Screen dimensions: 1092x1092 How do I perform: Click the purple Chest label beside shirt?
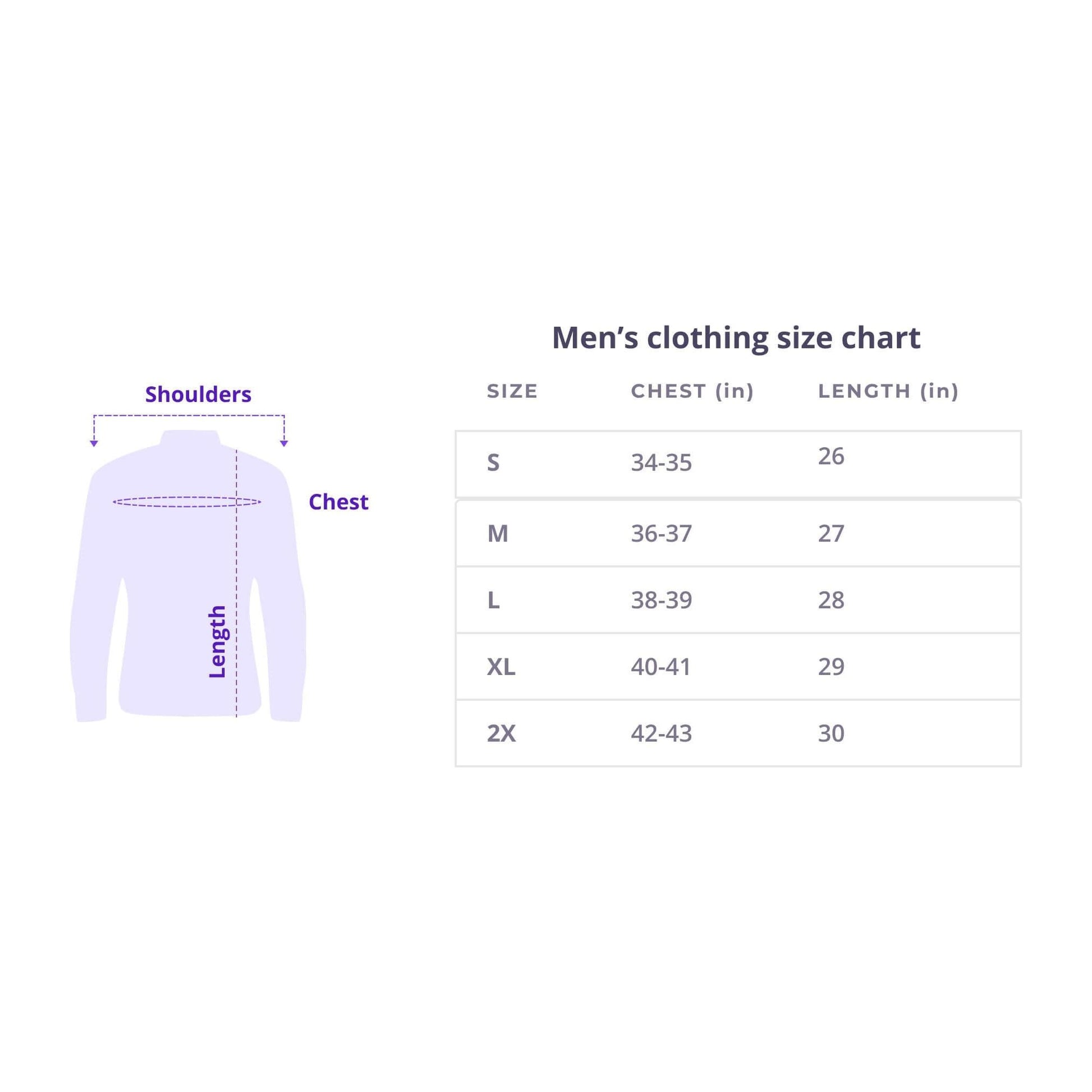click(338, 502)
